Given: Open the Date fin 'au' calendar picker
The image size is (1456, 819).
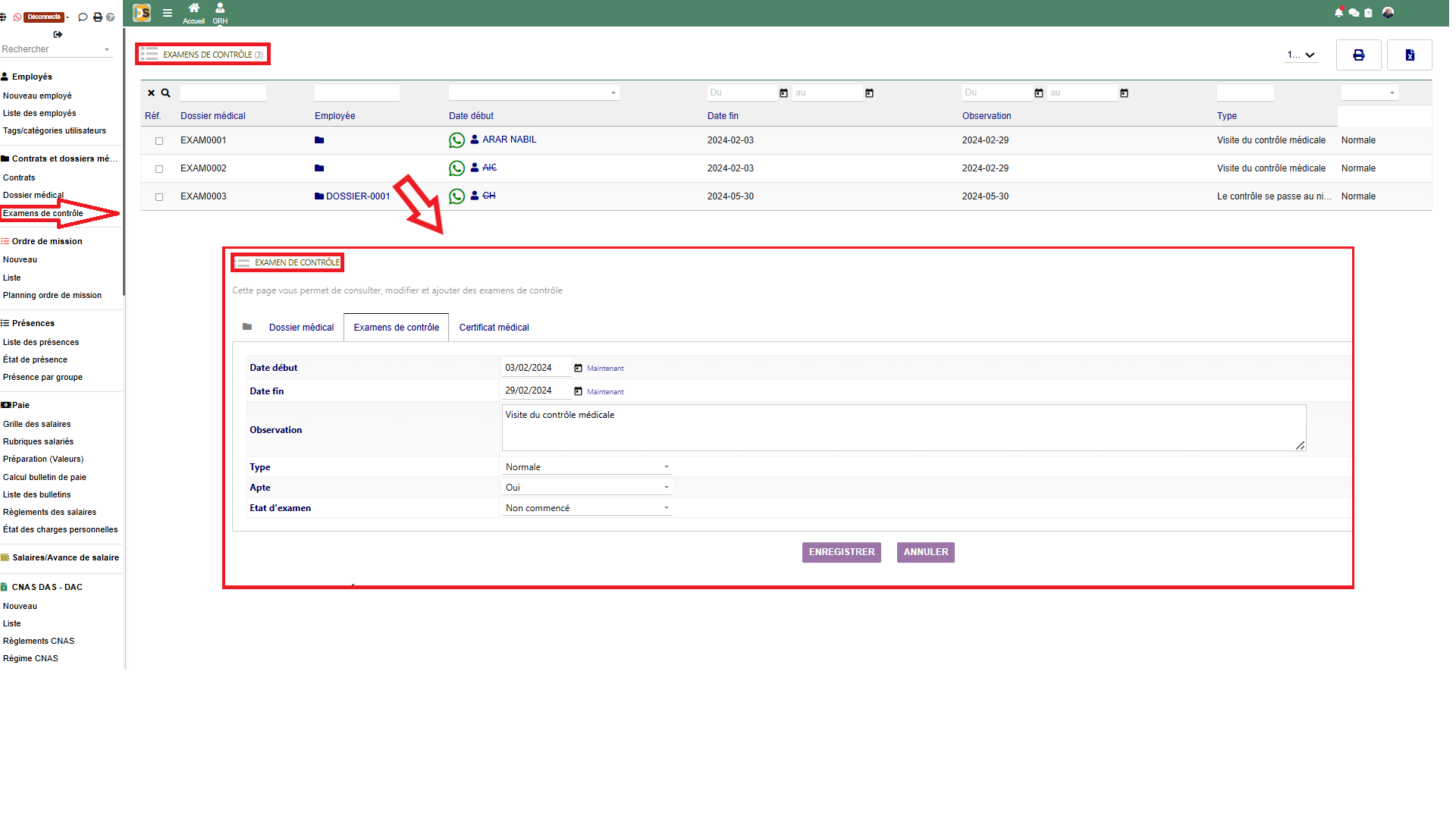Looking at the screenshot, I should click(x=1124, y=93).
